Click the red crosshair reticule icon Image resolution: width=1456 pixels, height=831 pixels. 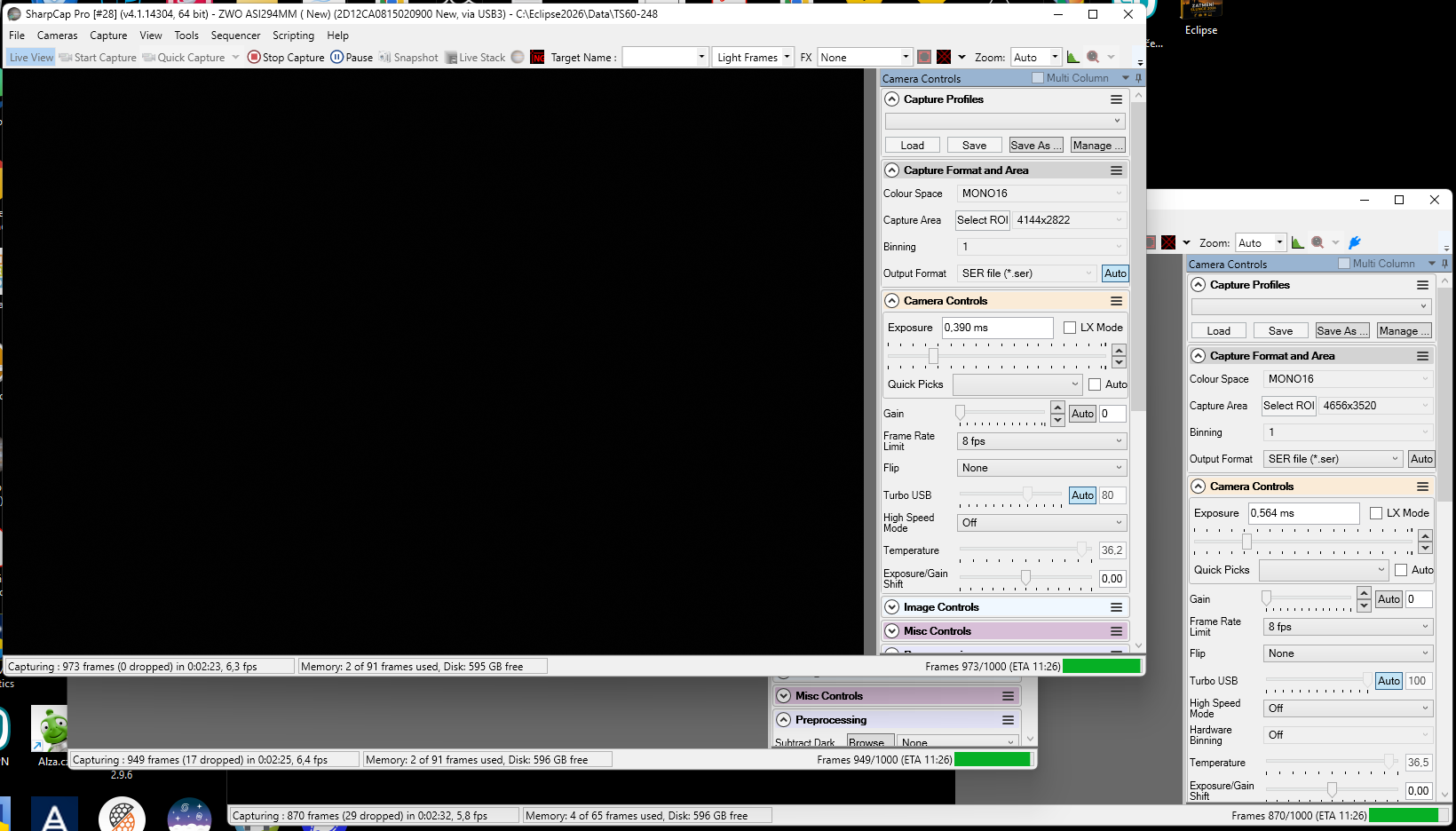944,57
